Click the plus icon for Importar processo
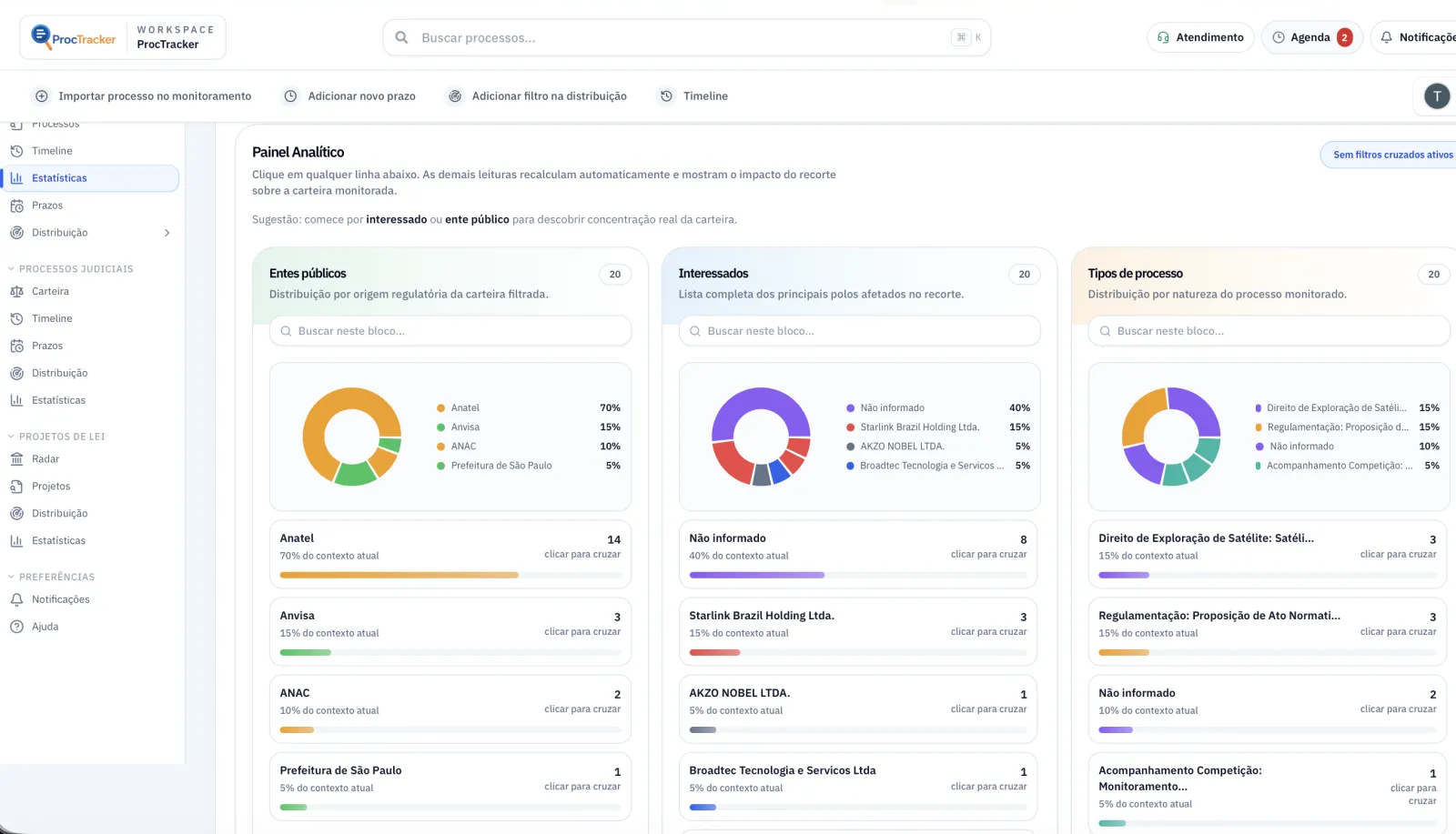This screenshot has height=834, width=1456. coord(42,96)
